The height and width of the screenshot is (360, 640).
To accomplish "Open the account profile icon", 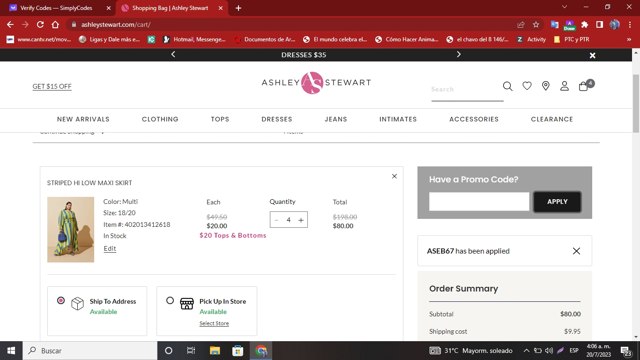I will tap(564, 86).
